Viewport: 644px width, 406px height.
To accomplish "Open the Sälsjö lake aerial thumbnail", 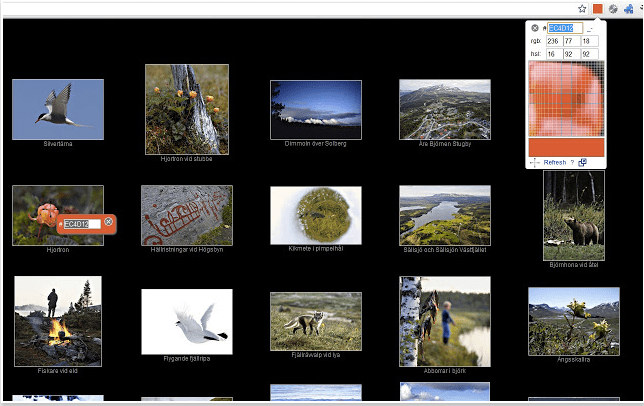I will pyautogui.click(x=445, y=215).
